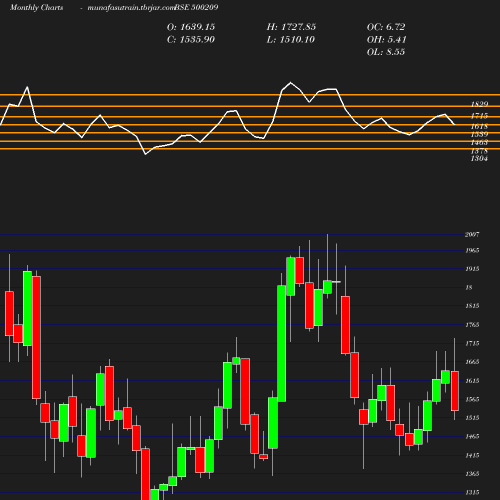Click the 1765 price label on candlestick axis
The width and height of the screenshot is (500, 500).
click(472, 325)
